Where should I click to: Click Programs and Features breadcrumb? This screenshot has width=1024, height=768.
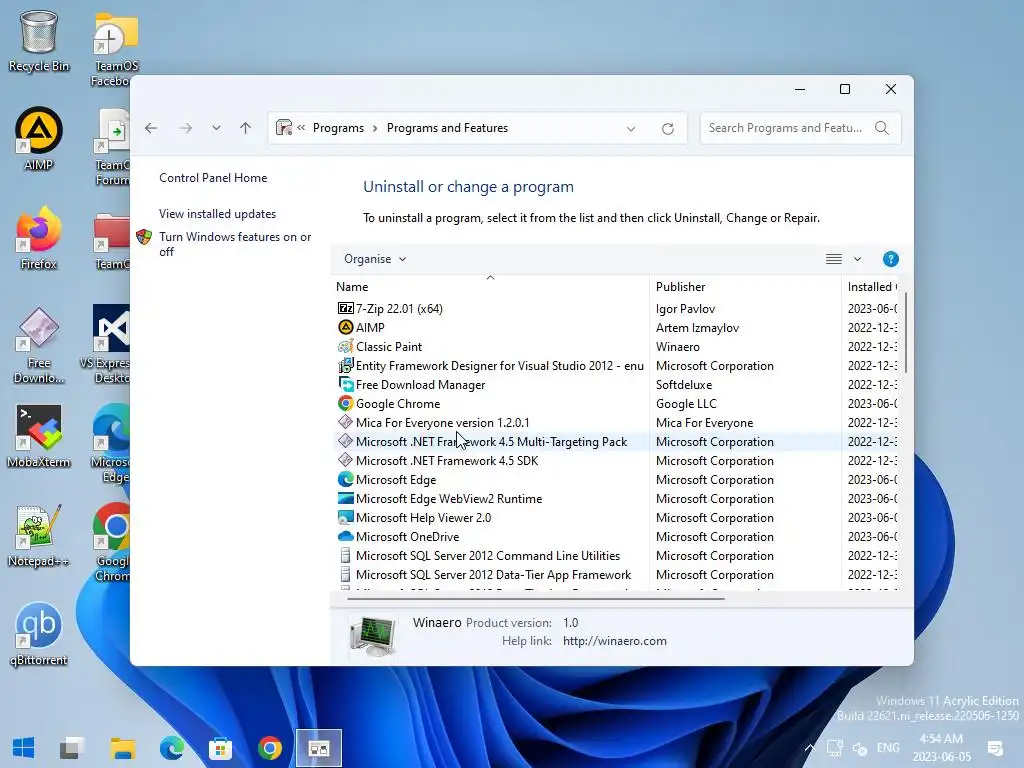click(x=447, y=128)
